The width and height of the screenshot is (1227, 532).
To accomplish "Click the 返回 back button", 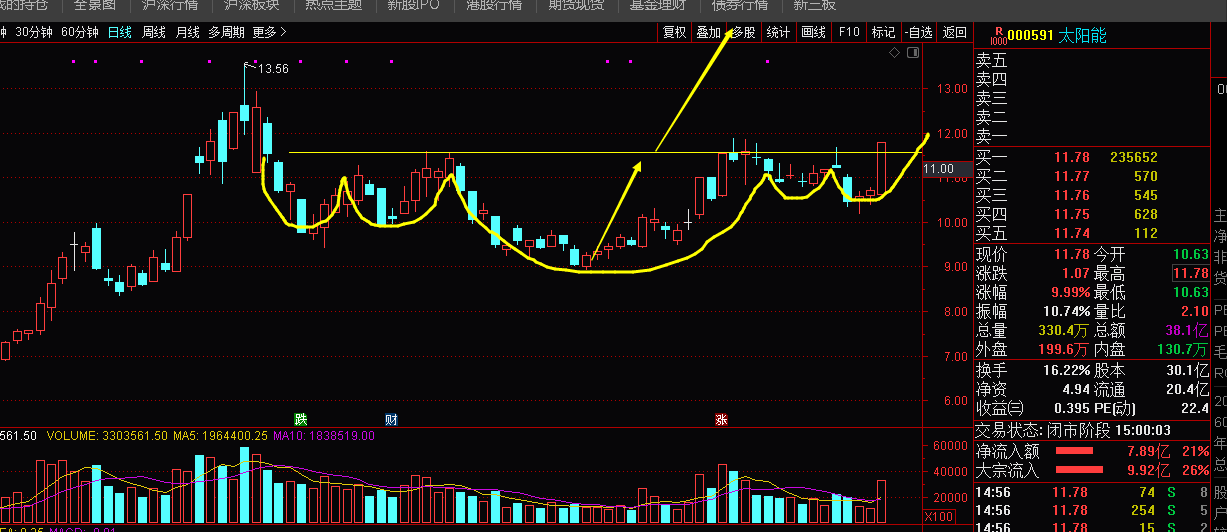I will (955, 32).
